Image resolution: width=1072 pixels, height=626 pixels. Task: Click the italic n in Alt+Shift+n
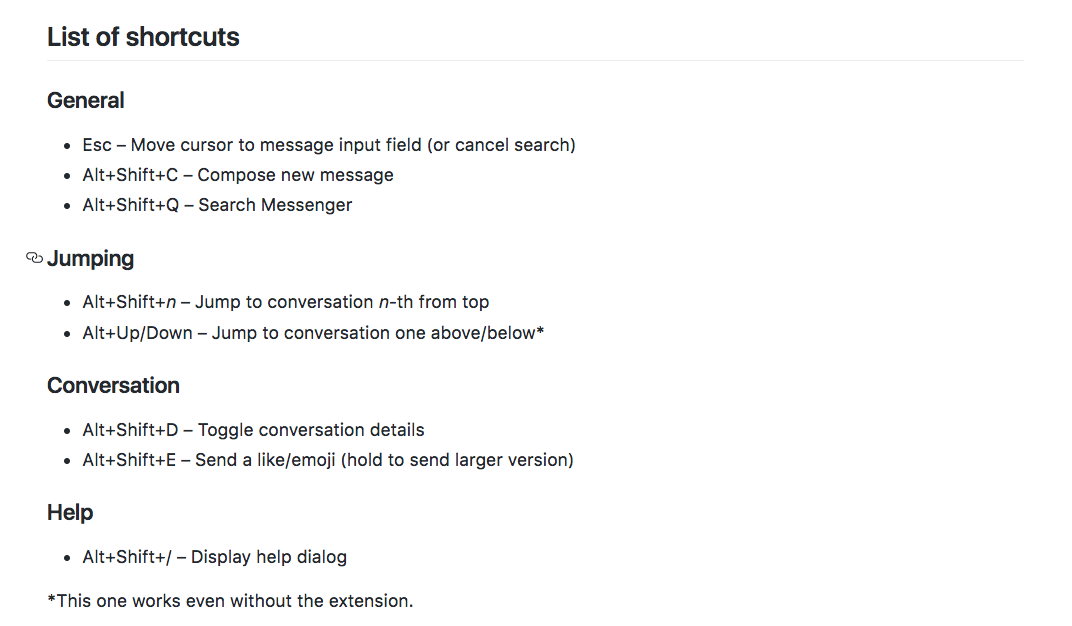click(171, 303)
